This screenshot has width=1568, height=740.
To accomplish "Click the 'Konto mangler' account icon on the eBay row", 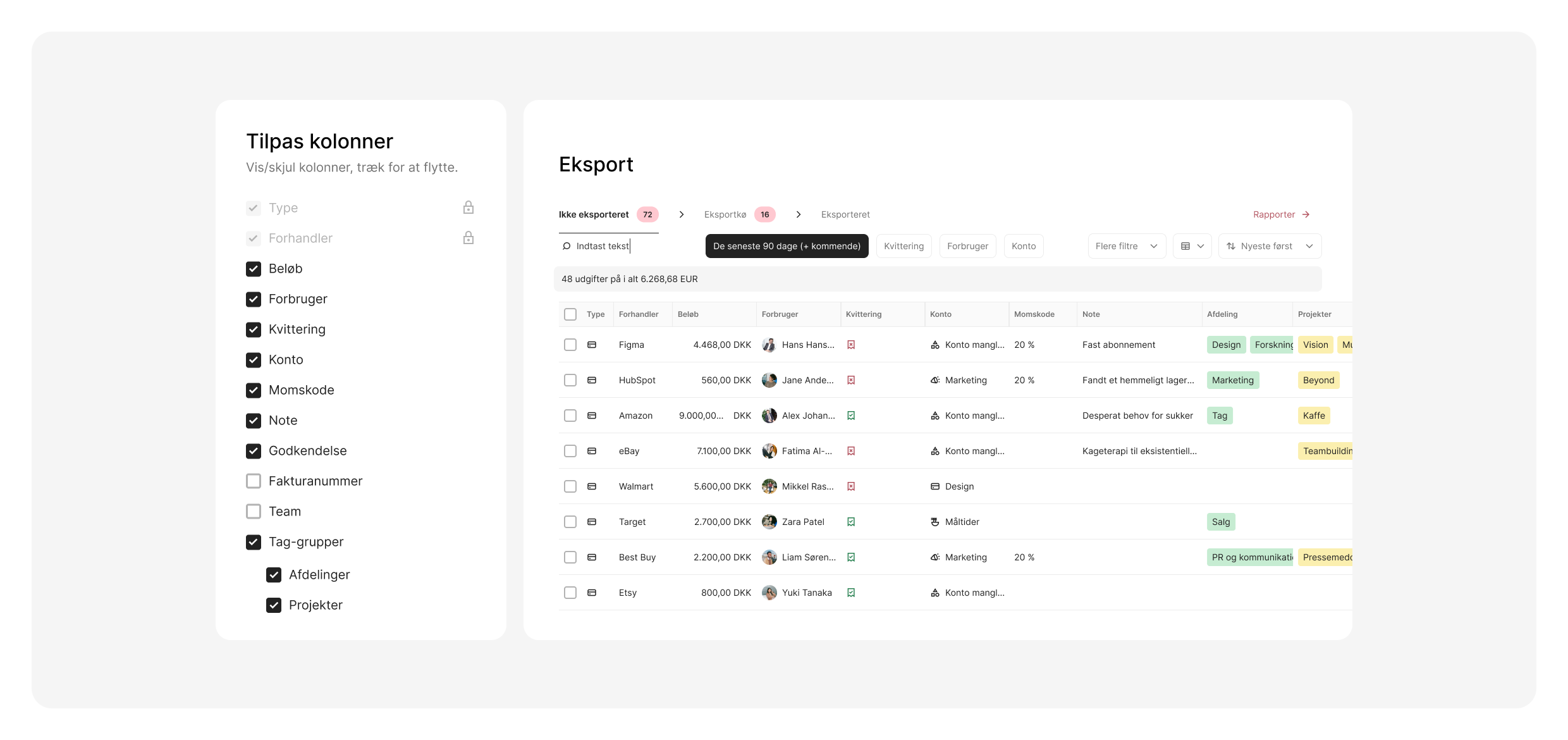I will coord(934,451).
